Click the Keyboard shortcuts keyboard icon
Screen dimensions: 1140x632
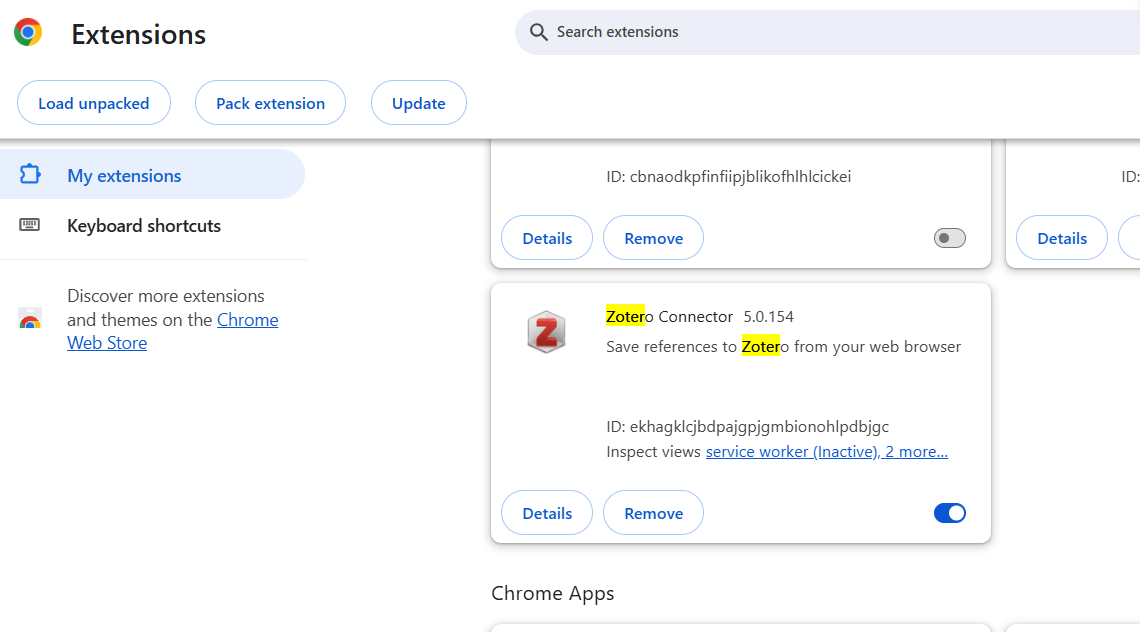coord(30,225)
